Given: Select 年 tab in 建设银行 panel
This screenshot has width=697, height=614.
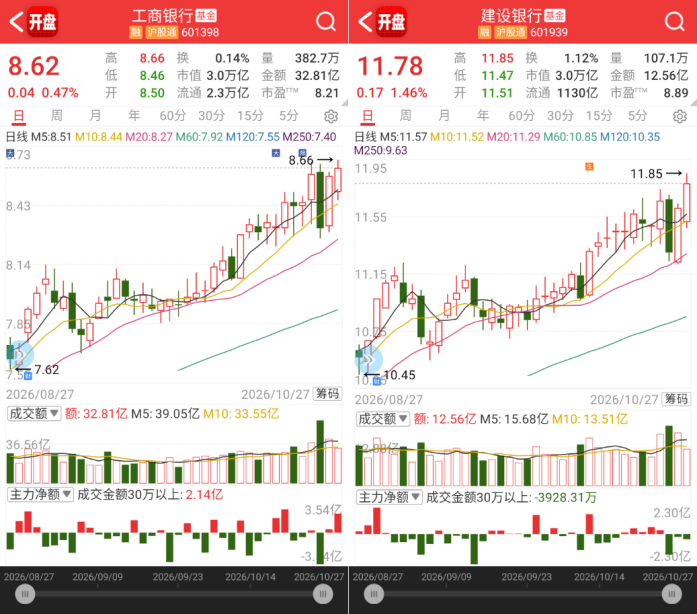Looking at the screenshot, I should (483, 116).
